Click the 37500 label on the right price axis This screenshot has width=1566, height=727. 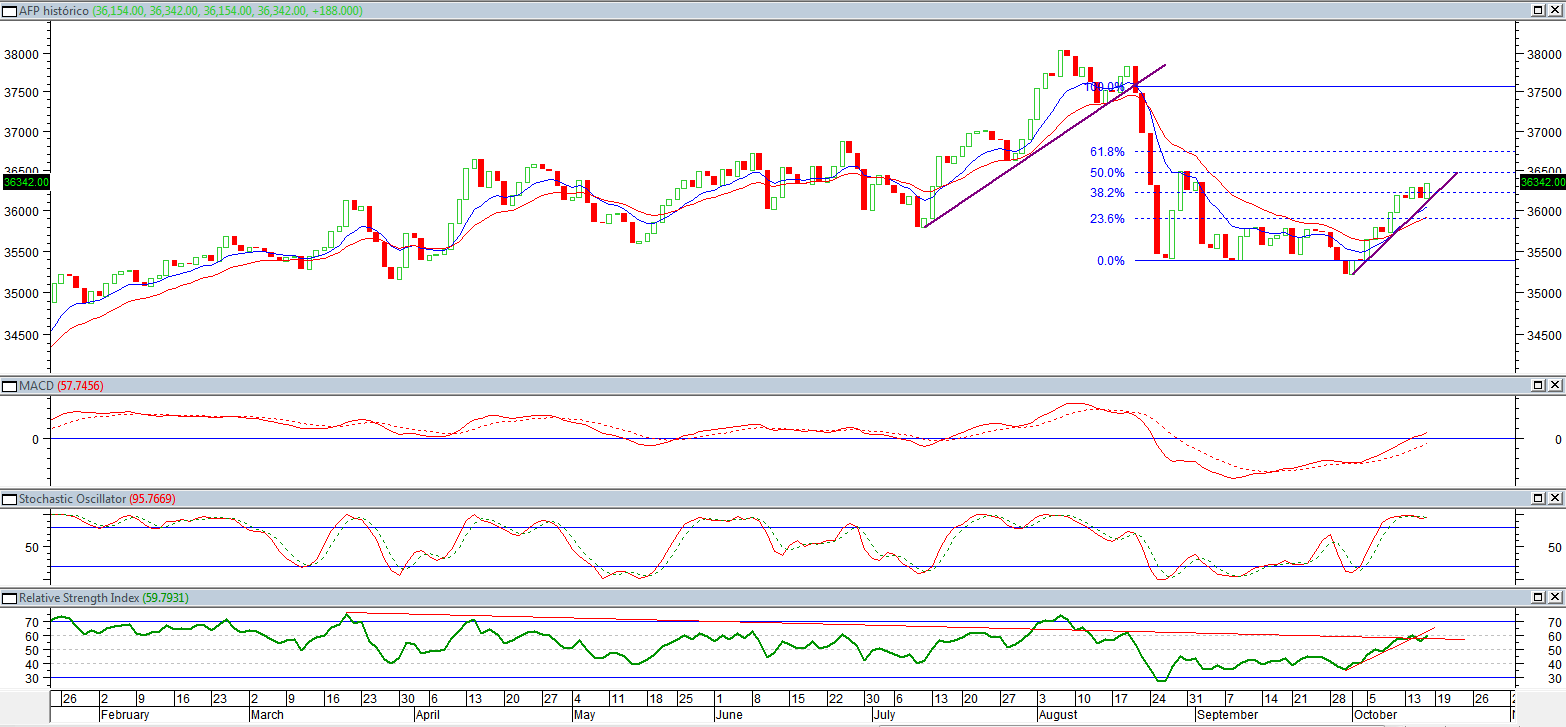[1544, 93]
